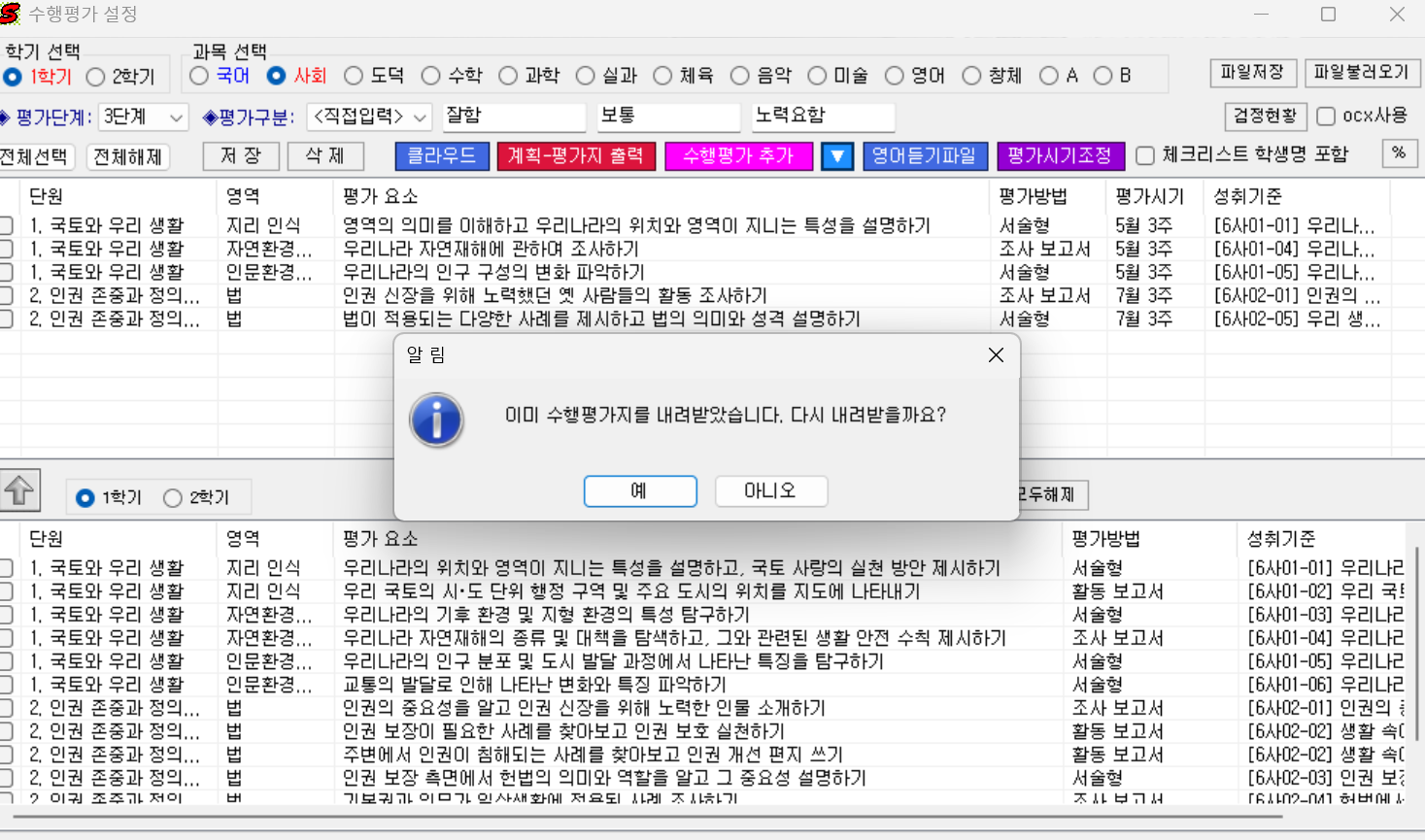Open the 평가단계 3단계 dropdown
This screenshot has width=1425, height=840.
[x=144, y=118]
